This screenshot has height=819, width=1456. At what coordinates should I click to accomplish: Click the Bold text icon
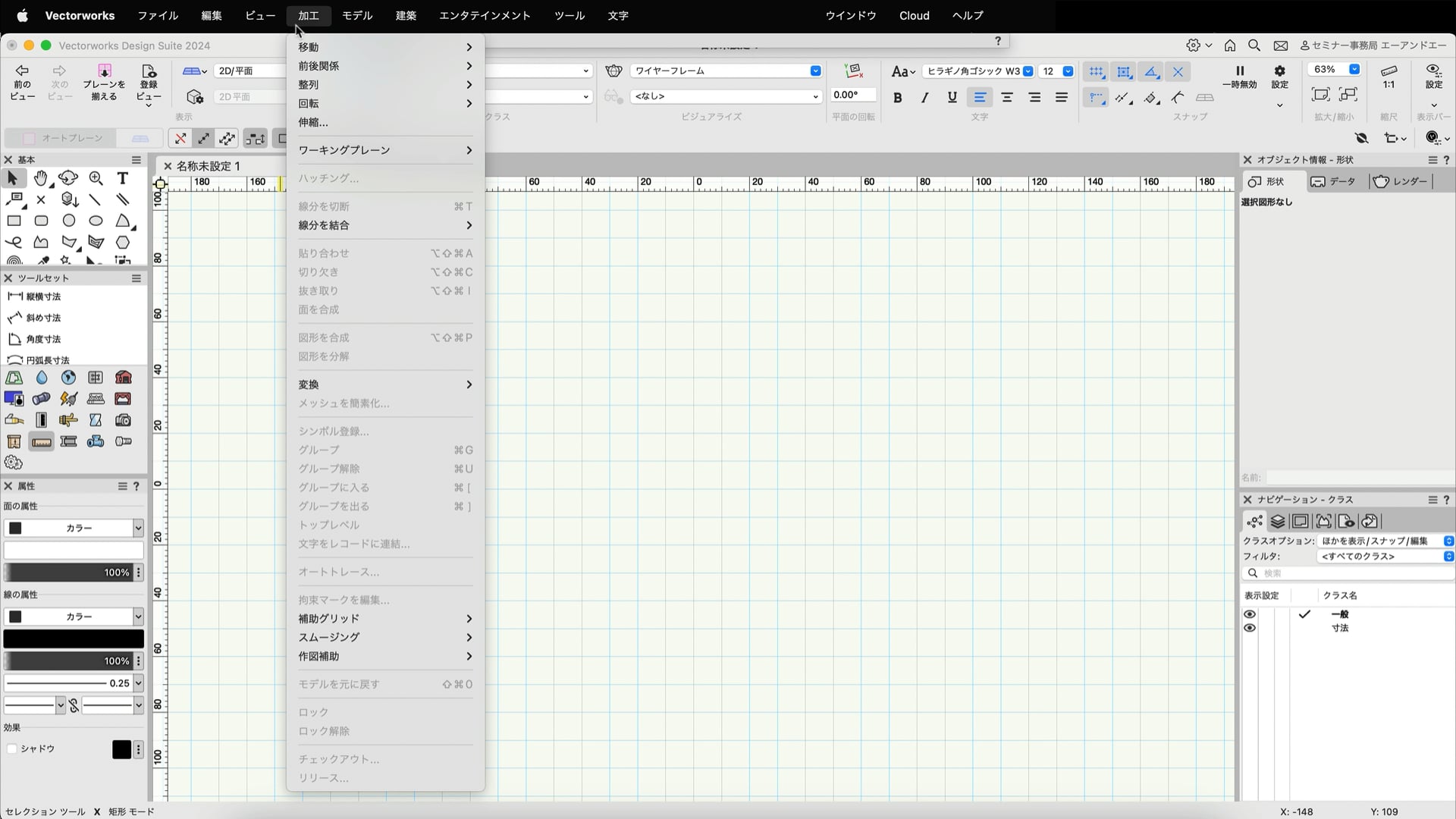click(x=898, y=97)
